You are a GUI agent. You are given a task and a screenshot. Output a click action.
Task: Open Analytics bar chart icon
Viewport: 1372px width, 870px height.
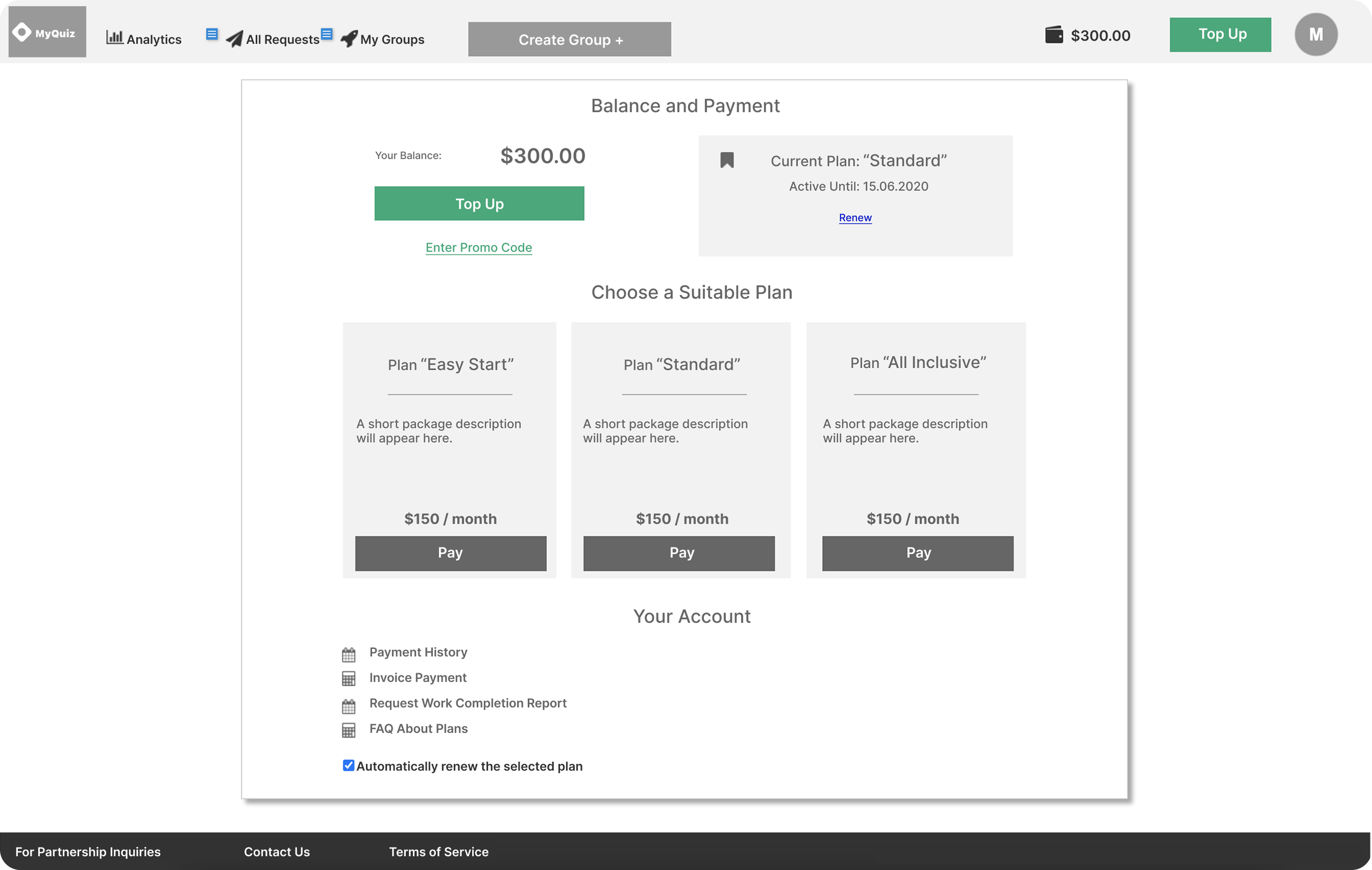(115, 38)
